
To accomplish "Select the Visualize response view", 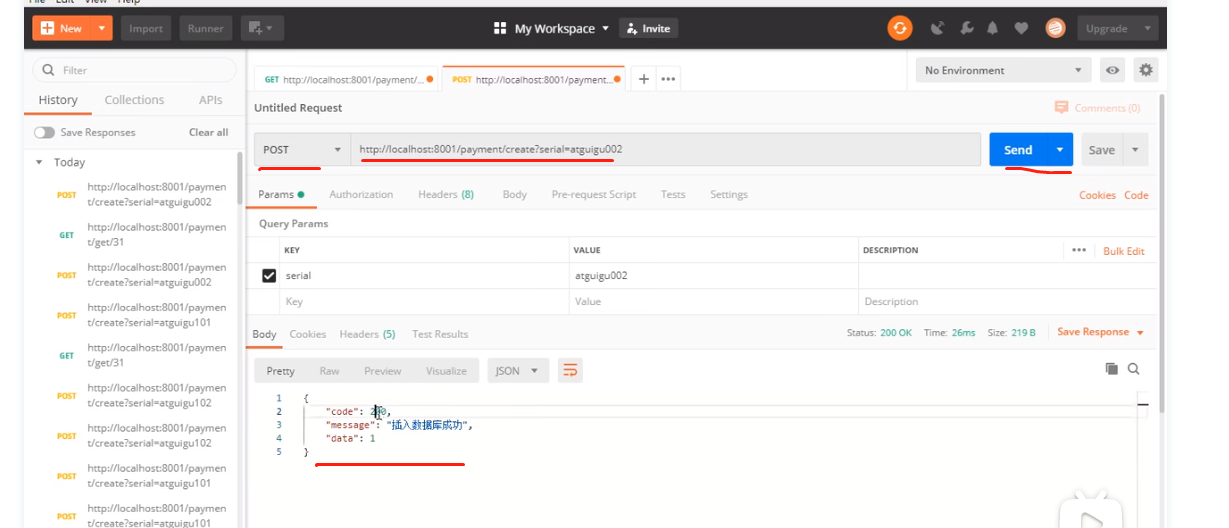I will click(446, 370).
